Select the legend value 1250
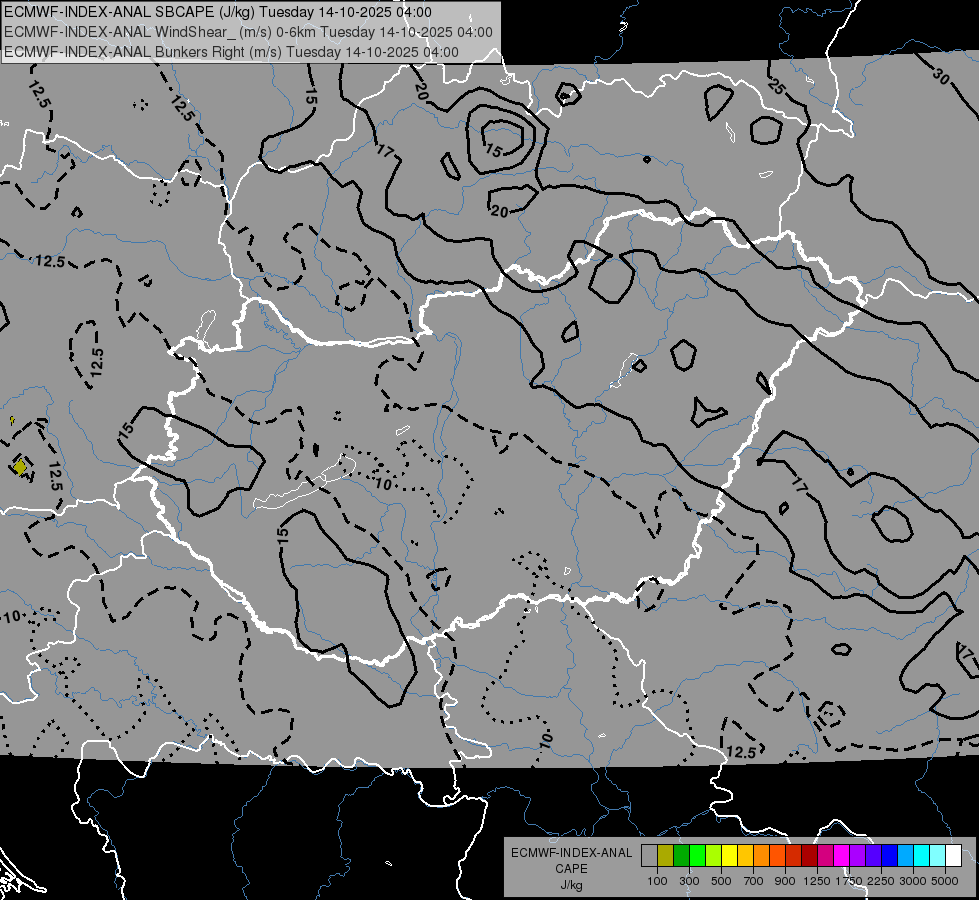Image resolution: width=979 pixels, height=900 pixels. tap(817, 881)
